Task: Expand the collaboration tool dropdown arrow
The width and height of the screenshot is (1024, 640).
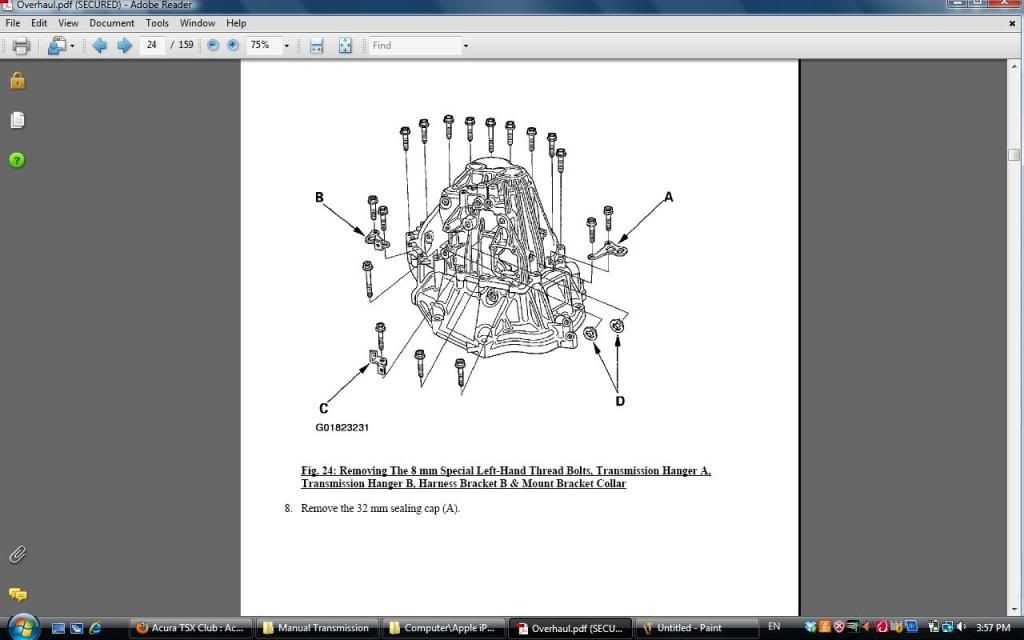Action: (72, 46)
